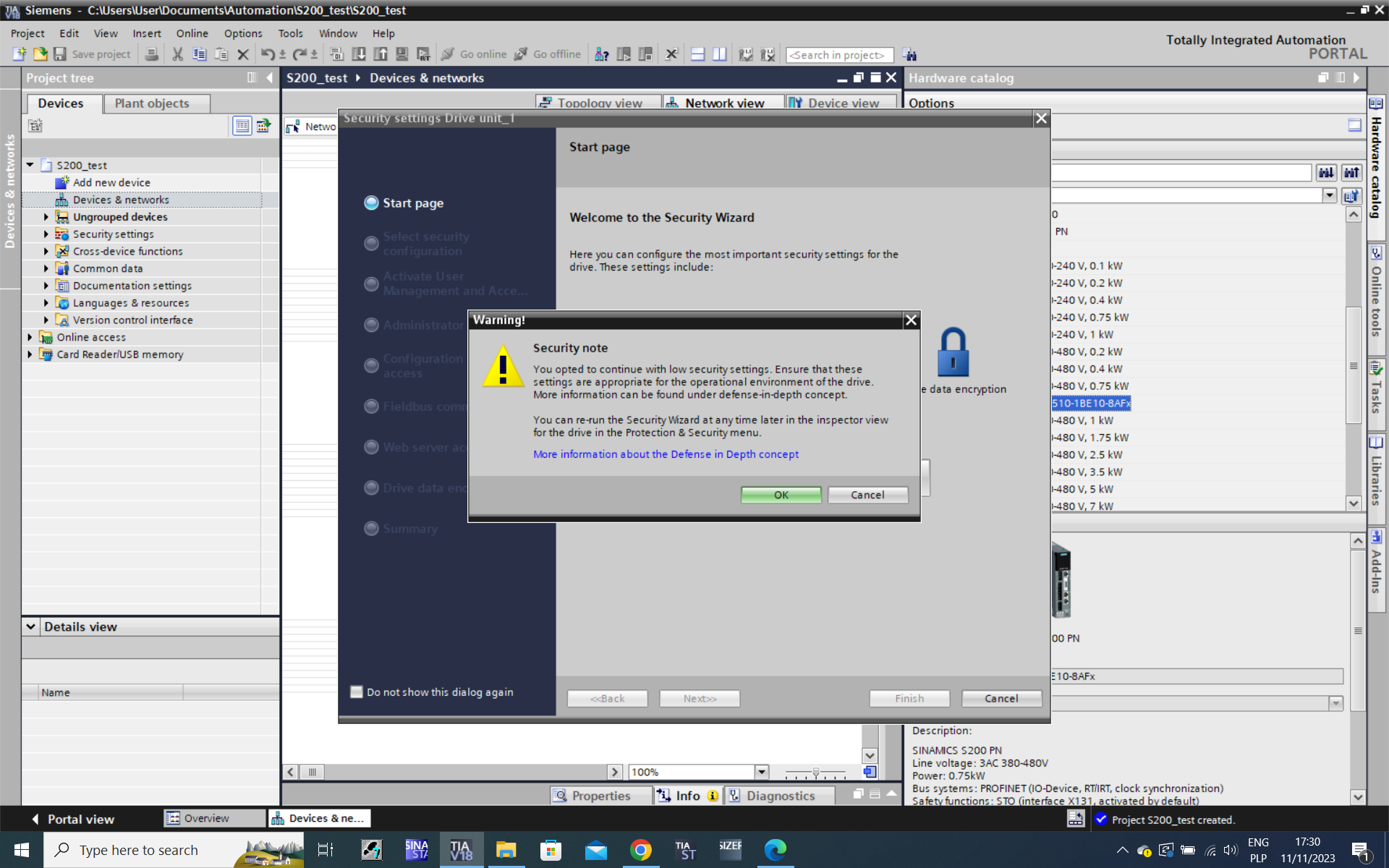Open the Options menu
Screen dimensions: 1389x868
coord(242,33)
